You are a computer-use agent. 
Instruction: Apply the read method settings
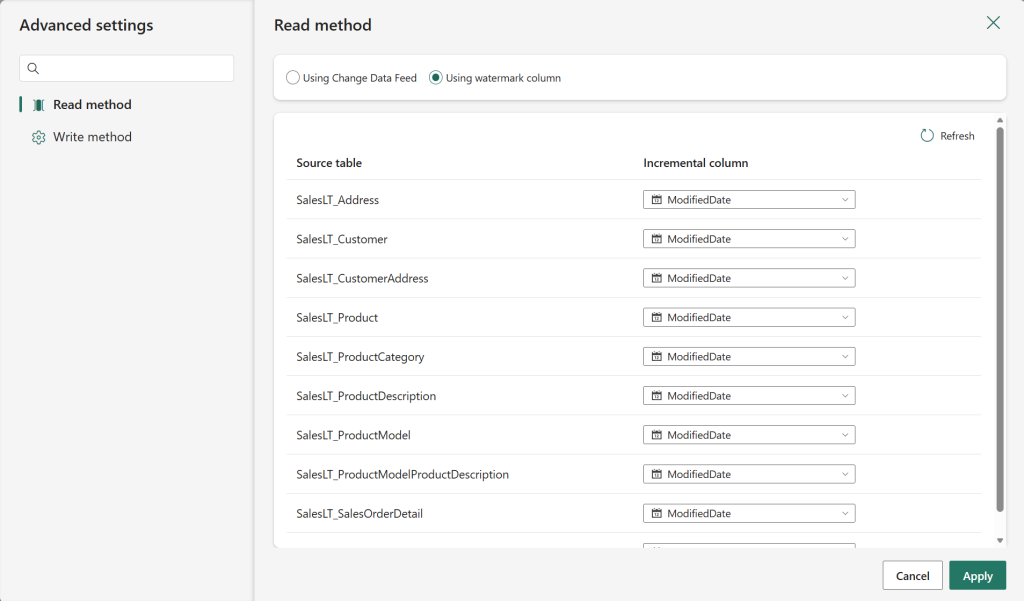click(x=977, y=575)
